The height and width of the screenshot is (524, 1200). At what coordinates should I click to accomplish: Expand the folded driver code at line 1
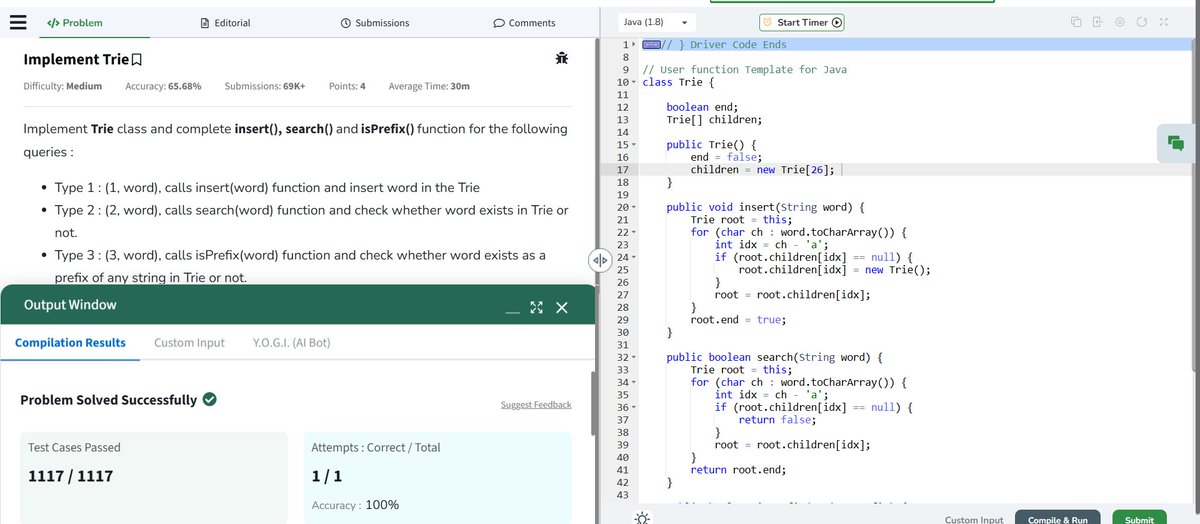(634, 45)
